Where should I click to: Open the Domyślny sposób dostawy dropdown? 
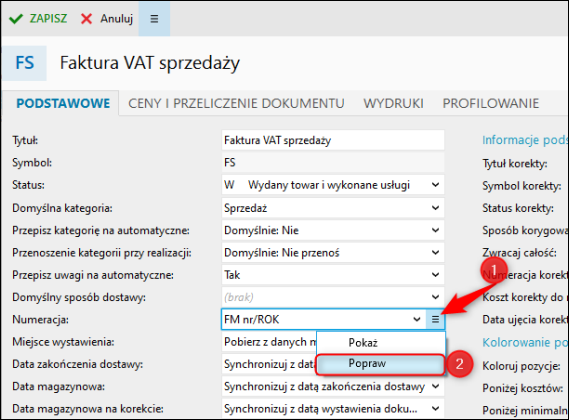pos(435,297)
